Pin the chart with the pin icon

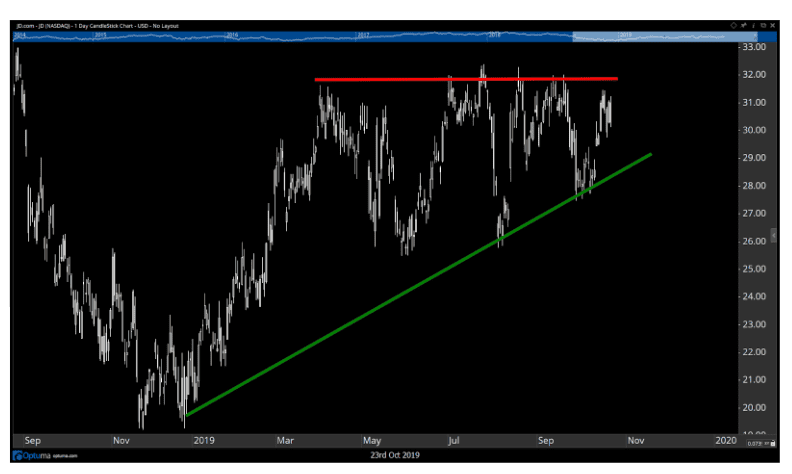pyautogui.click(x=744, y=25)
